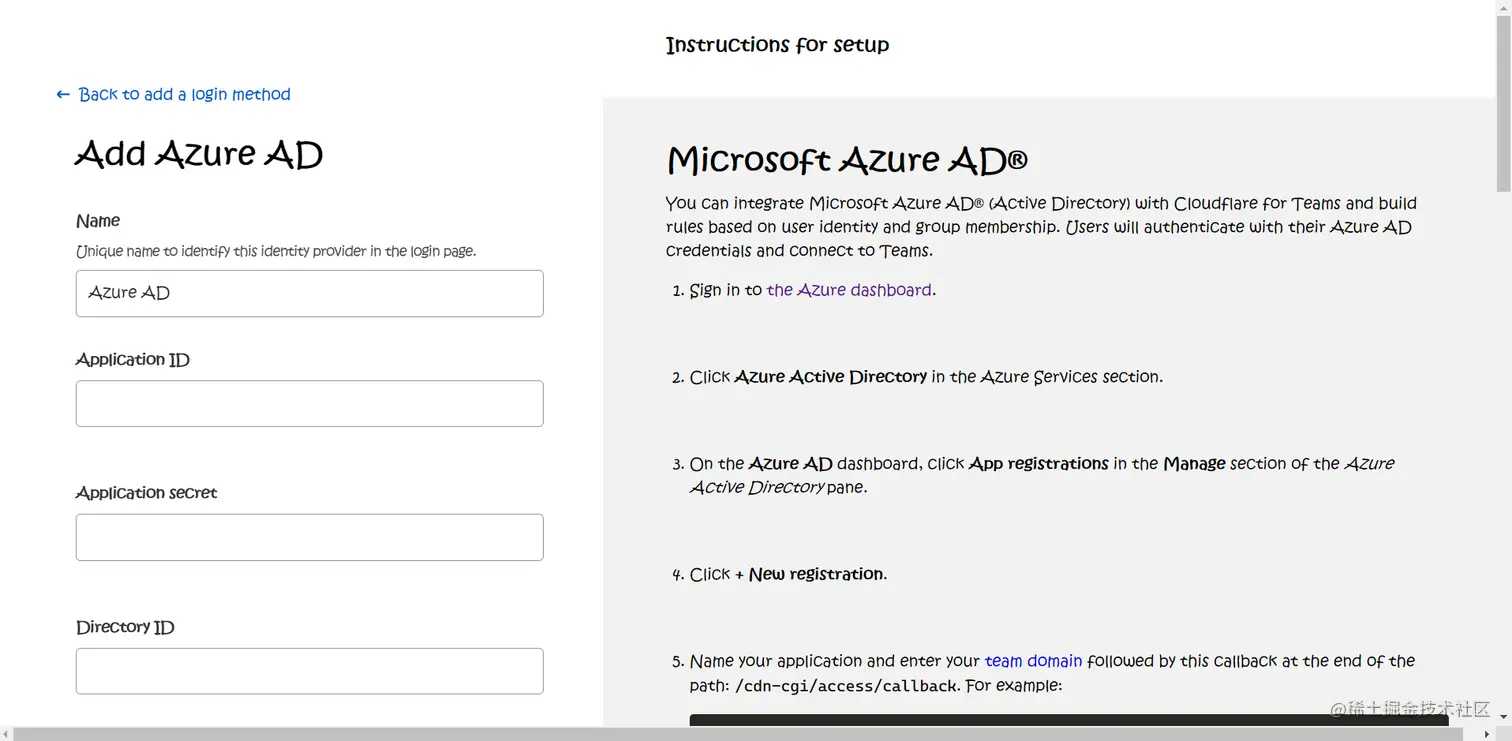Click the scroll-right arrow of horizontal scrollbar
The width and height of the screenshot is (1512, 741).
1487,734
